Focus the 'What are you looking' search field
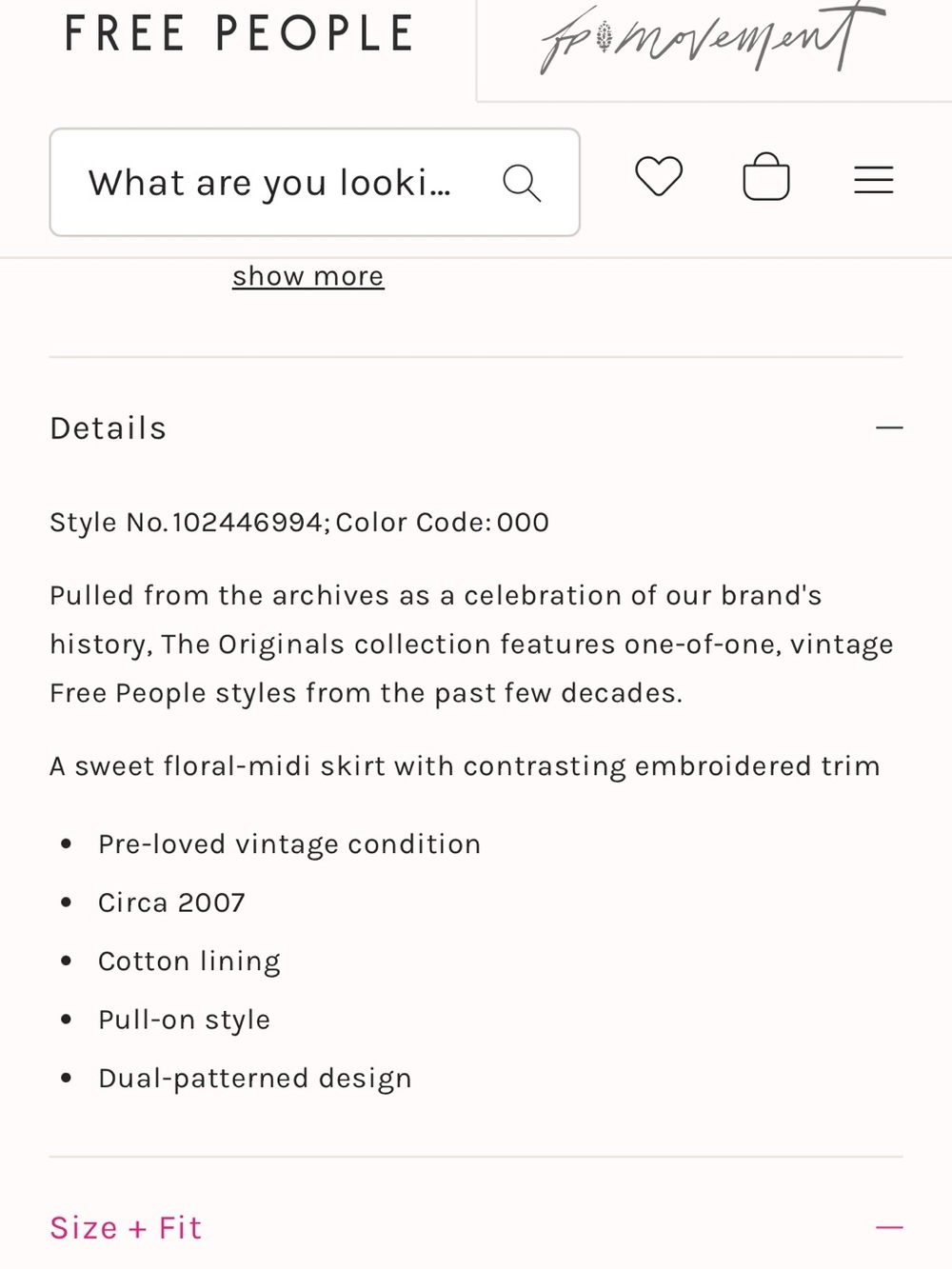The width and height of the screenshot is (952, 1269). point(315,182)
